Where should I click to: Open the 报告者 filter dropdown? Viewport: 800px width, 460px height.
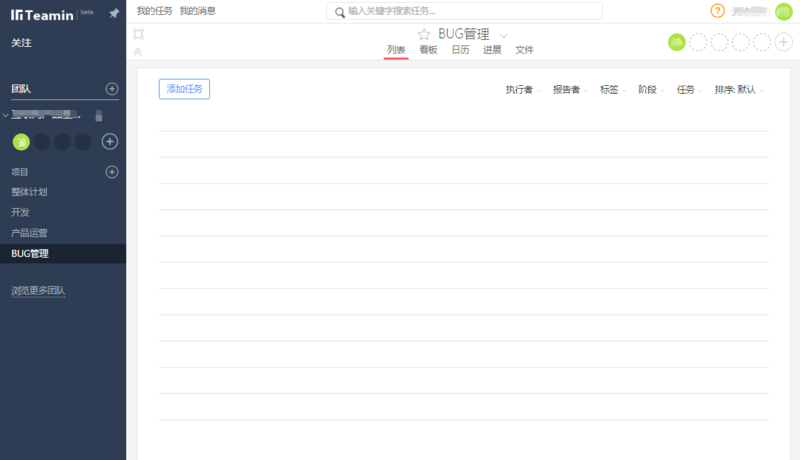click(570, 90)
